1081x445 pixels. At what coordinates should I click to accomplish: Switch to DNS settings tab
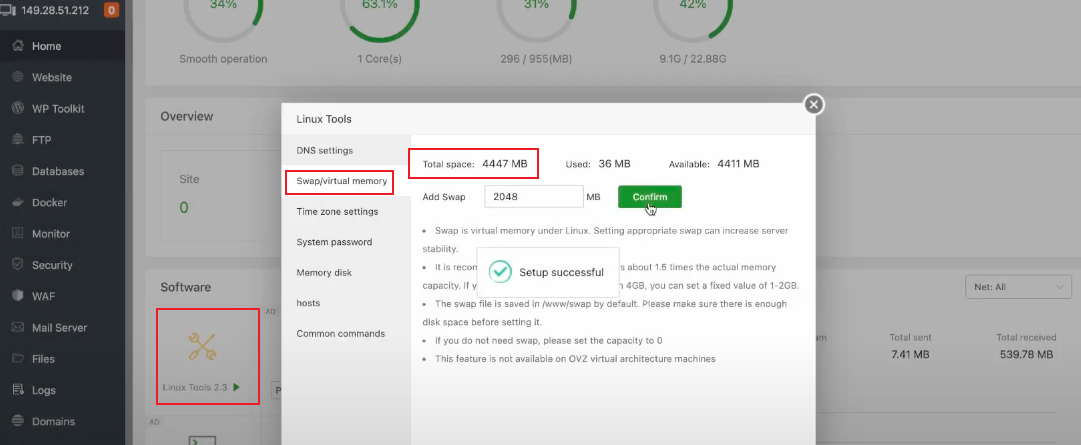tap(325, 151)
